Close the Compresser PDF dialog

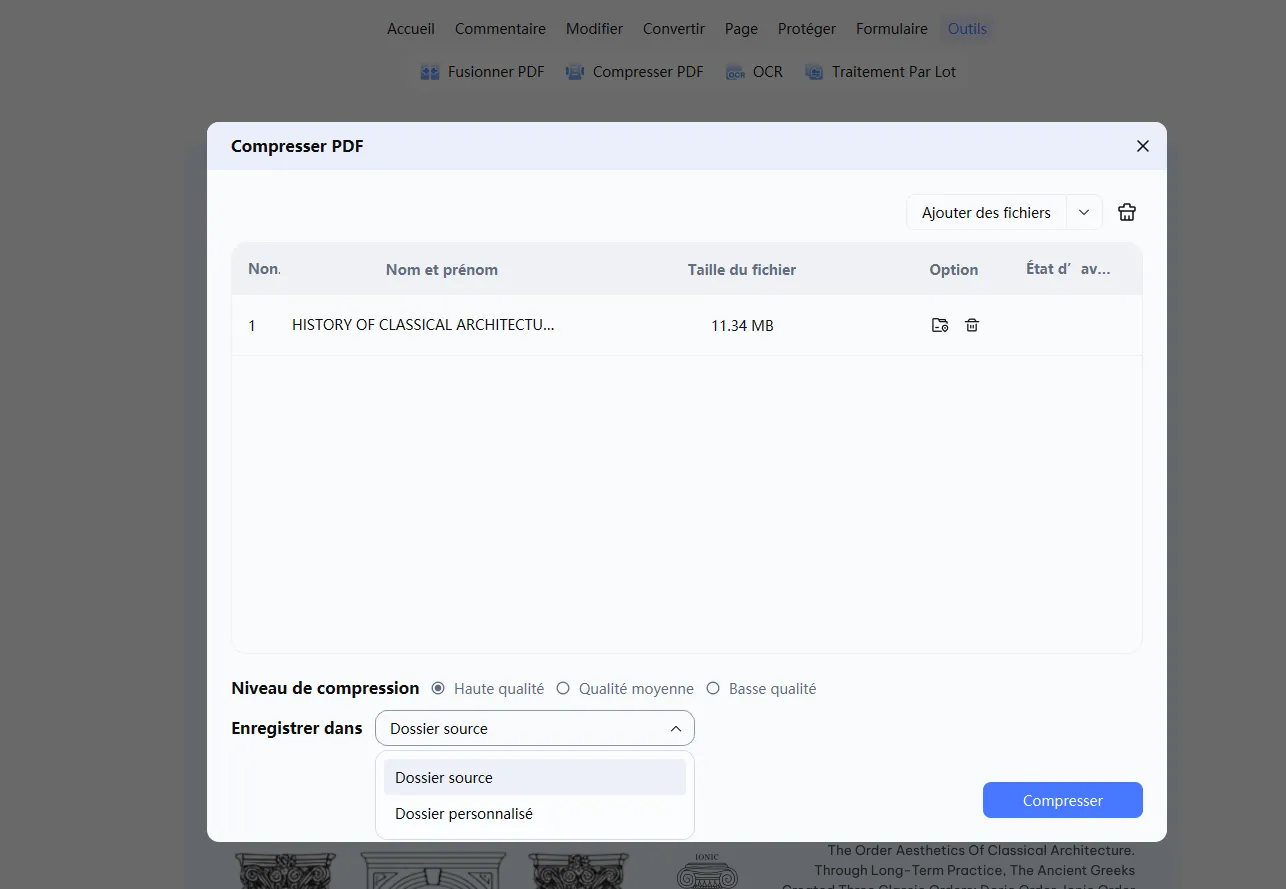click(1143, 146)
